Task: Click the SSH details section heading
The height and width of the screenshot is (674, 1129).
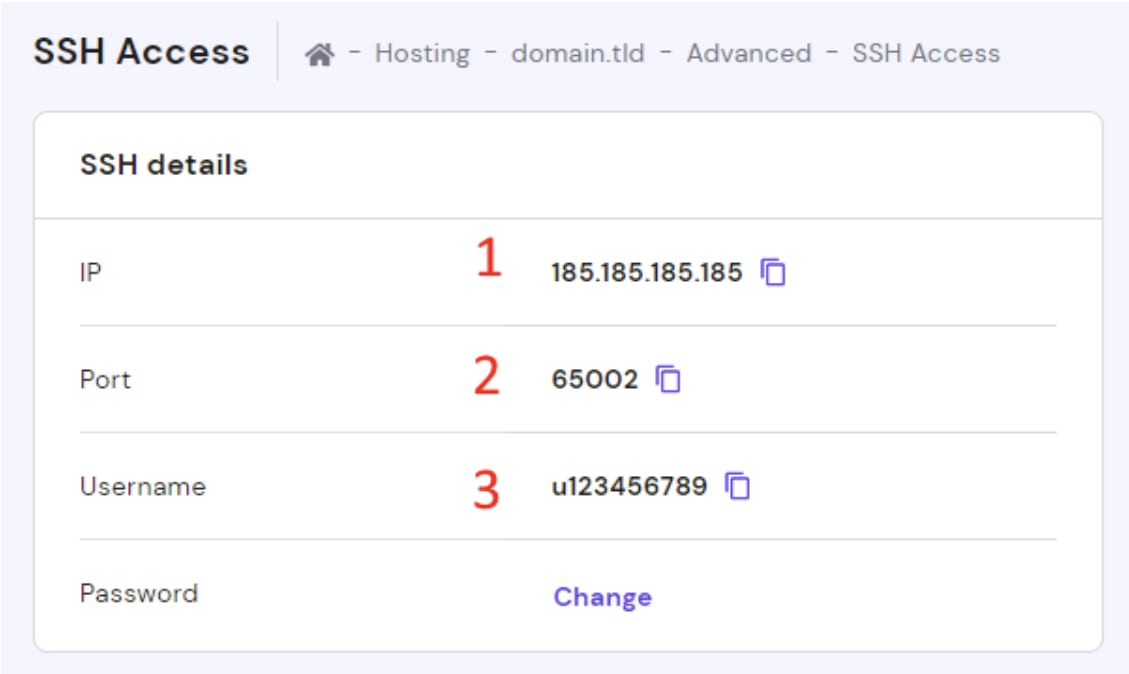Action: coord(163,165)
